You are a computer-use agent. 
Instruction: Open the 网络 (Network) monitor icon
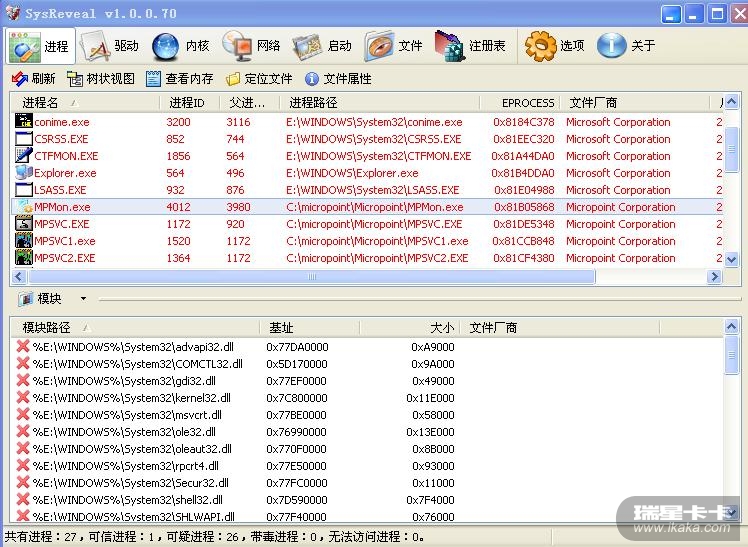pyautogui.click(x=238, y=46)
